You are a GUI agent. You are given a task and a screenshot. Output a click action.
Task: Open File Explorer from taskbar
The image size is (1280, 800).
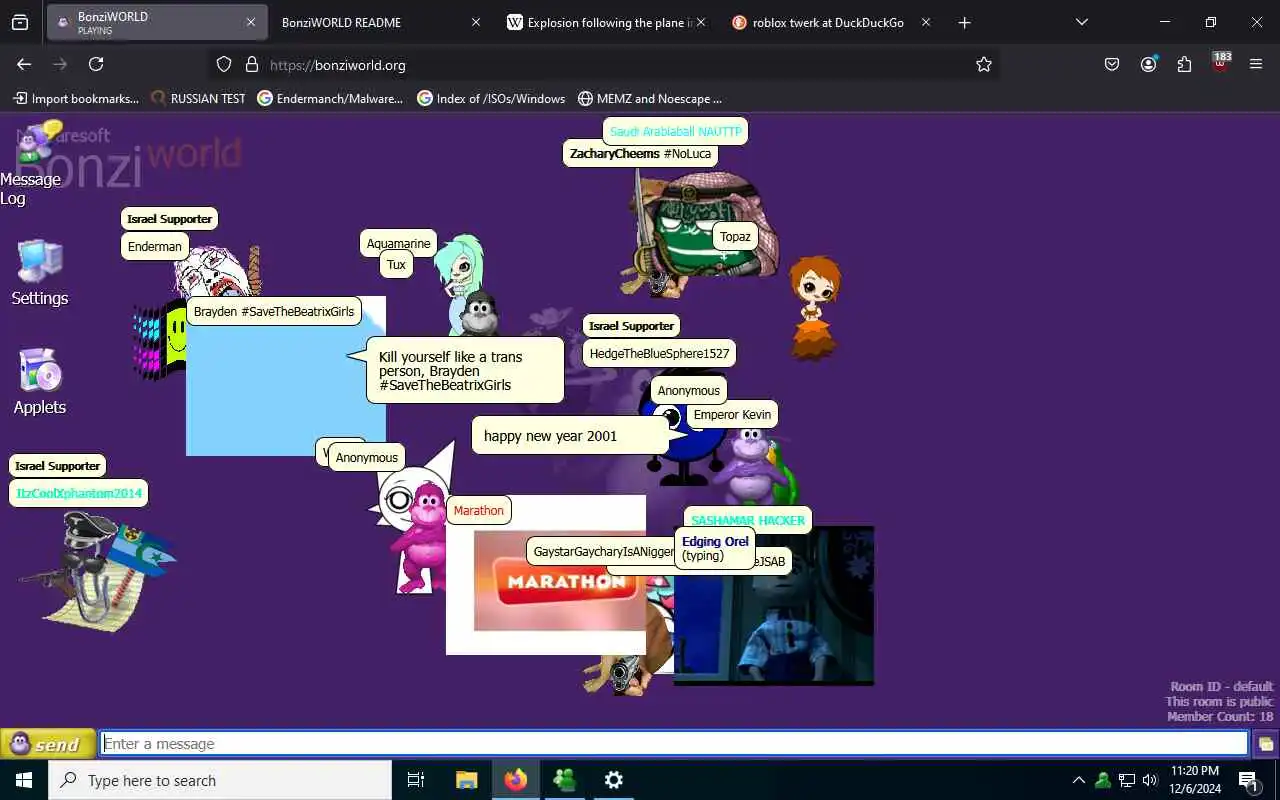(x=466, y=780)
